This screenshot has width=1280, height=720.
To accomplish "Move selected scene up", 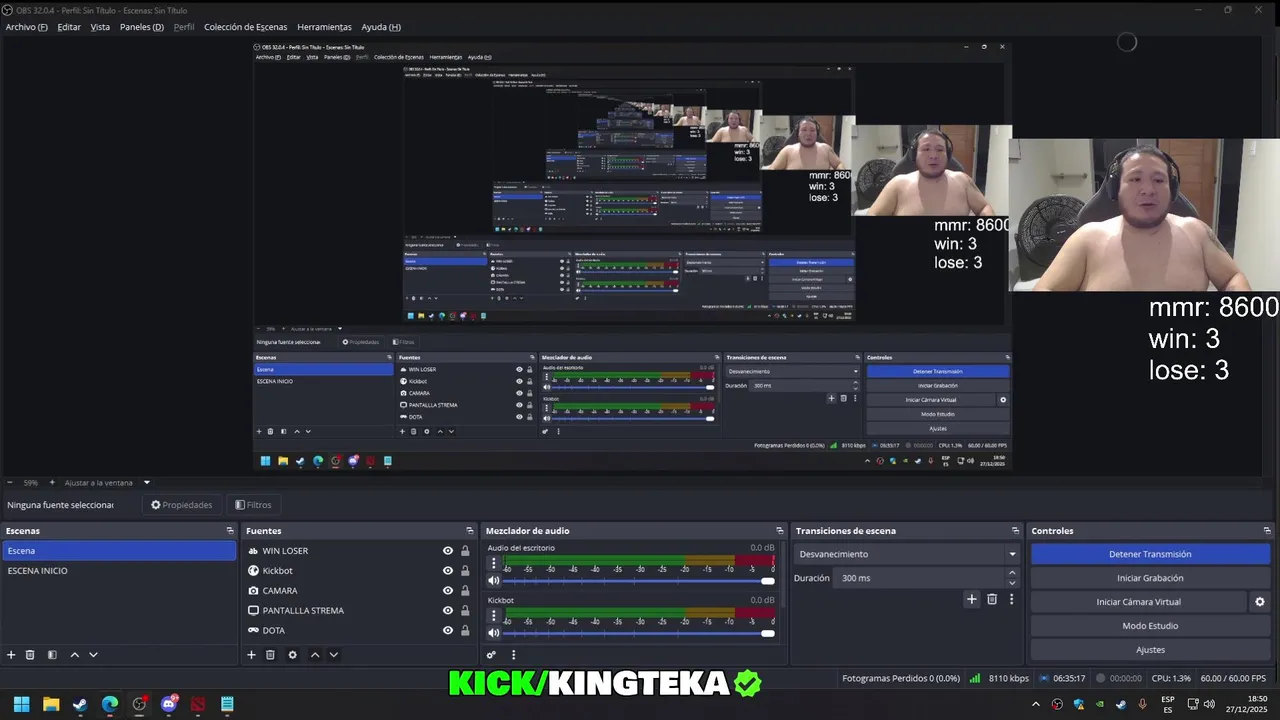I will click(x=74, y=655).
